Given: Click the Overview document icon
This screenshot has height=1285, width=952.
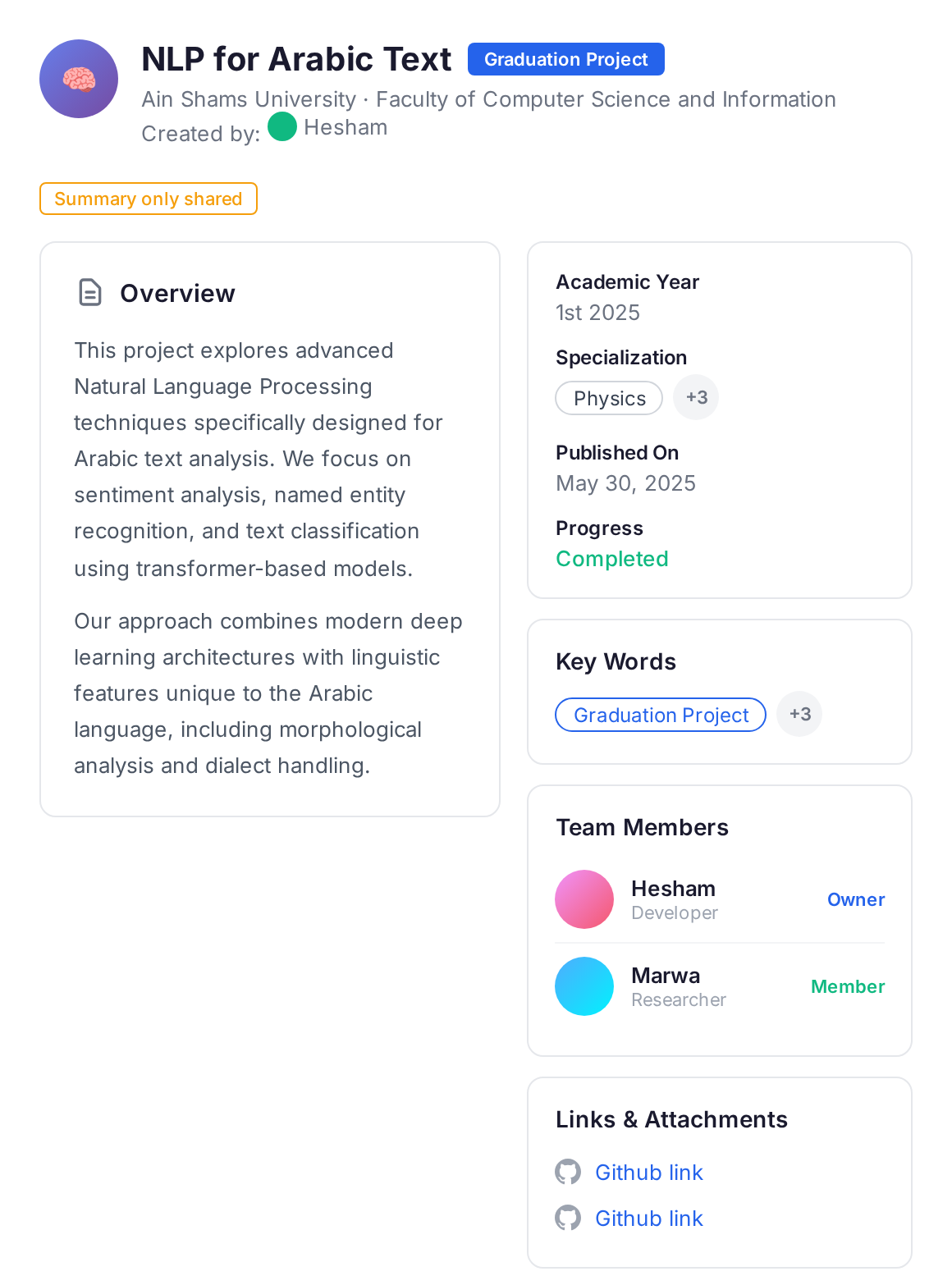Looking at the screenshot, I should [90, 292].
